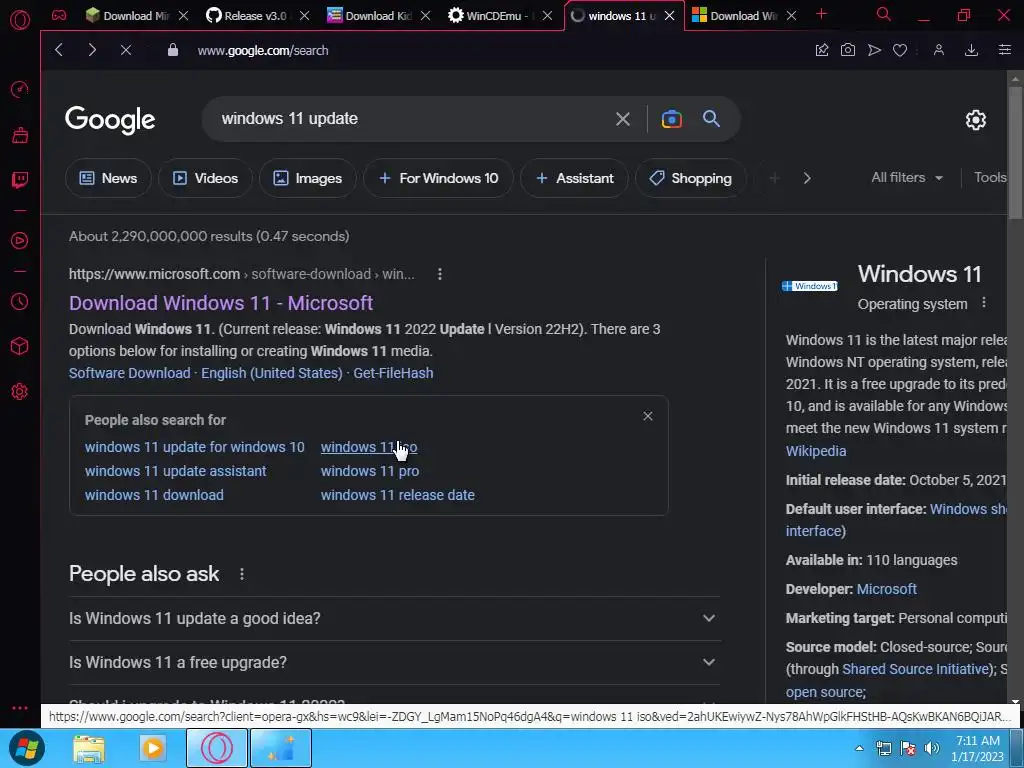1024x768 pixels.
Task: Select the News filter chip
Action: pos(108,178)
